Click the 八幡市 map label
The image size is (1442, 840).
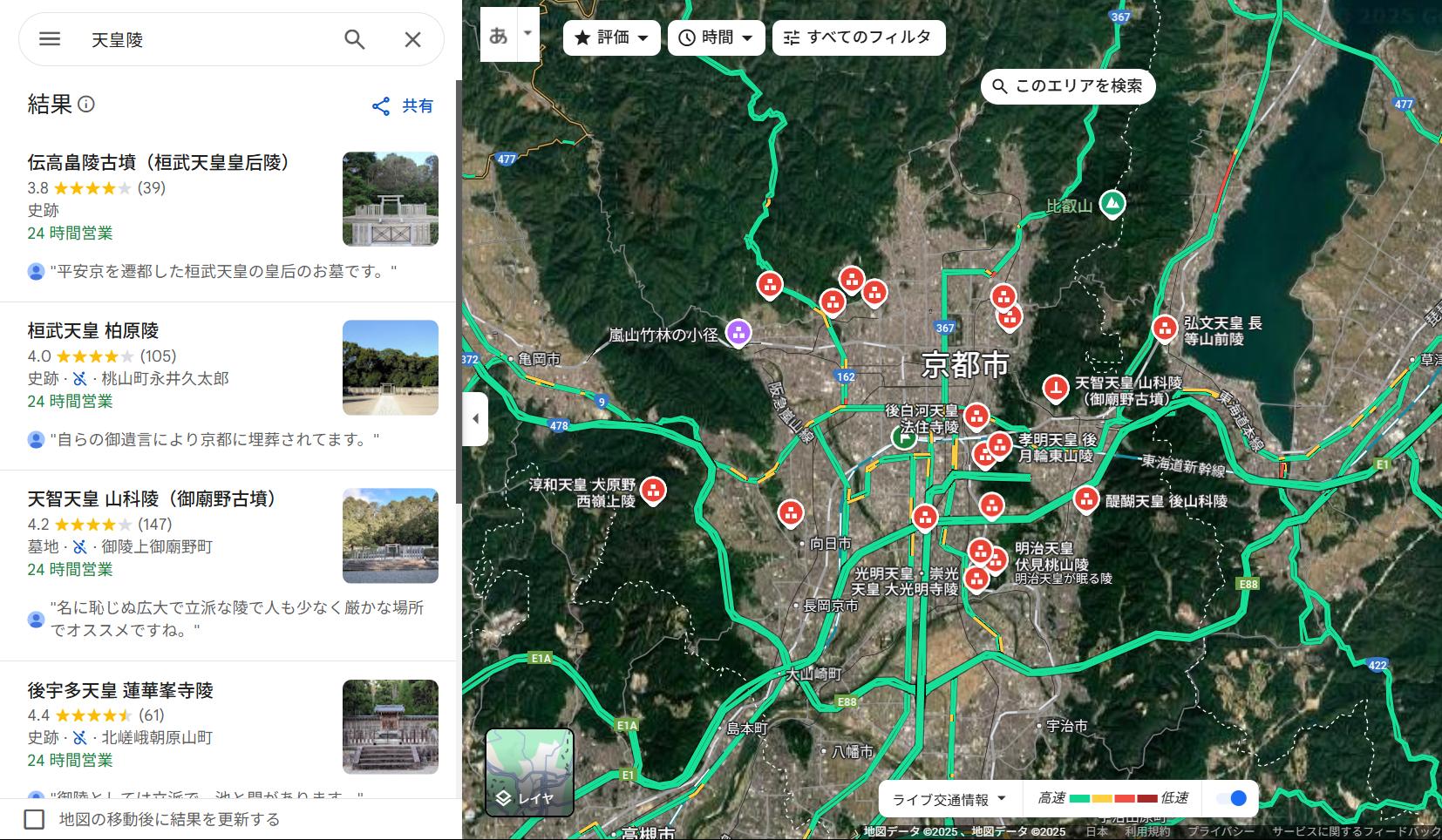[x=852, y=752]
